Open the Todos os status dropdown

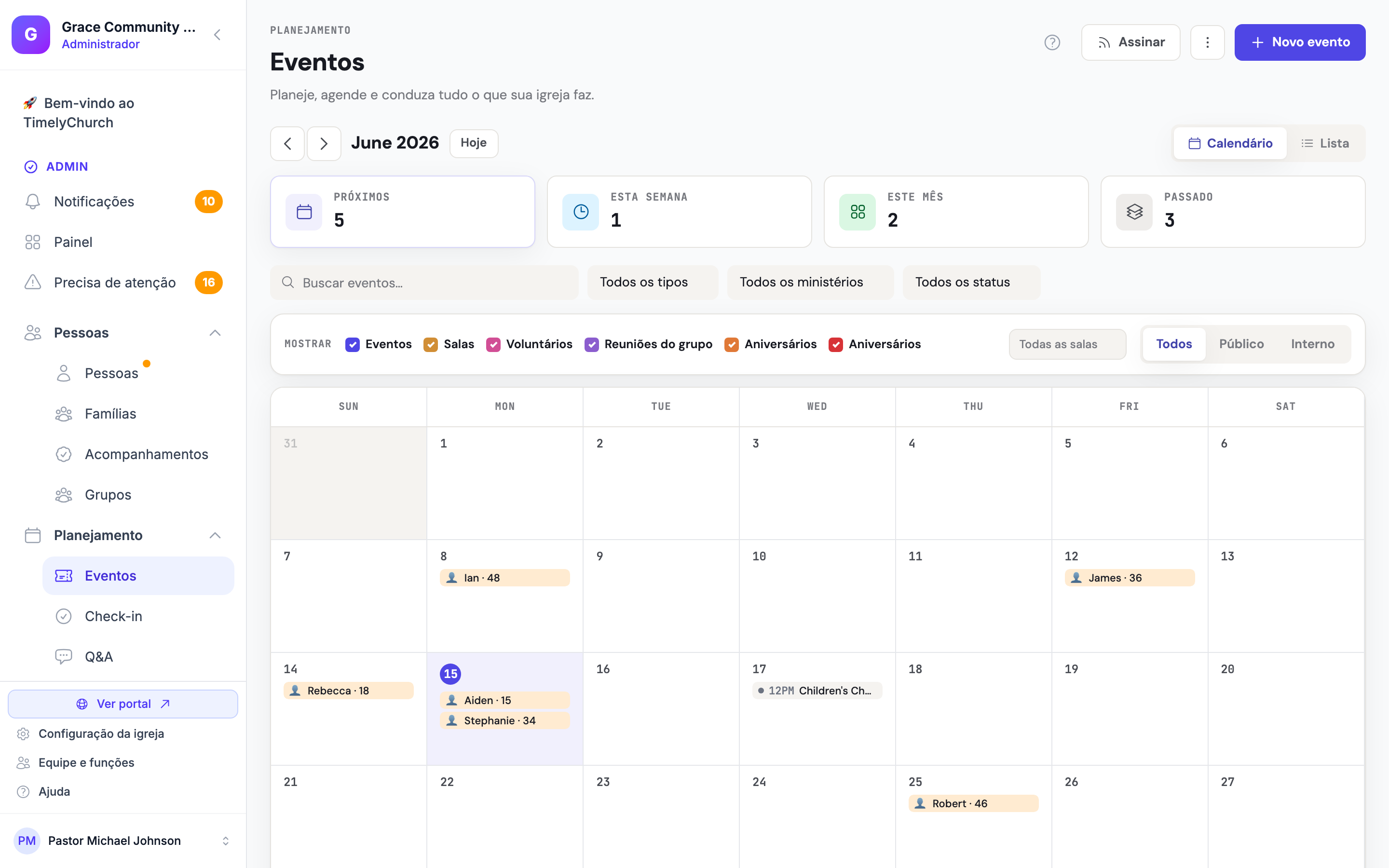pyautogui.click(x=971, y=283)
